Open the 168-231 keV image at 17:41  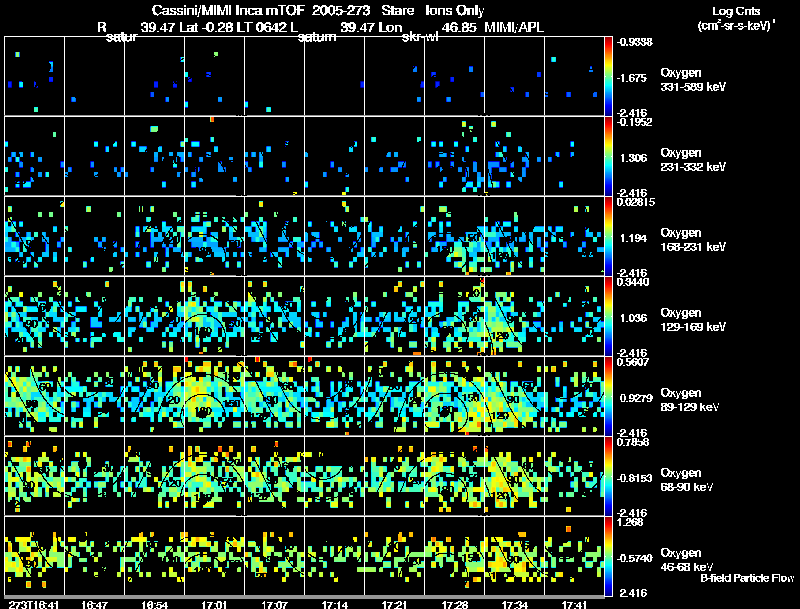[x=574, y=236]
